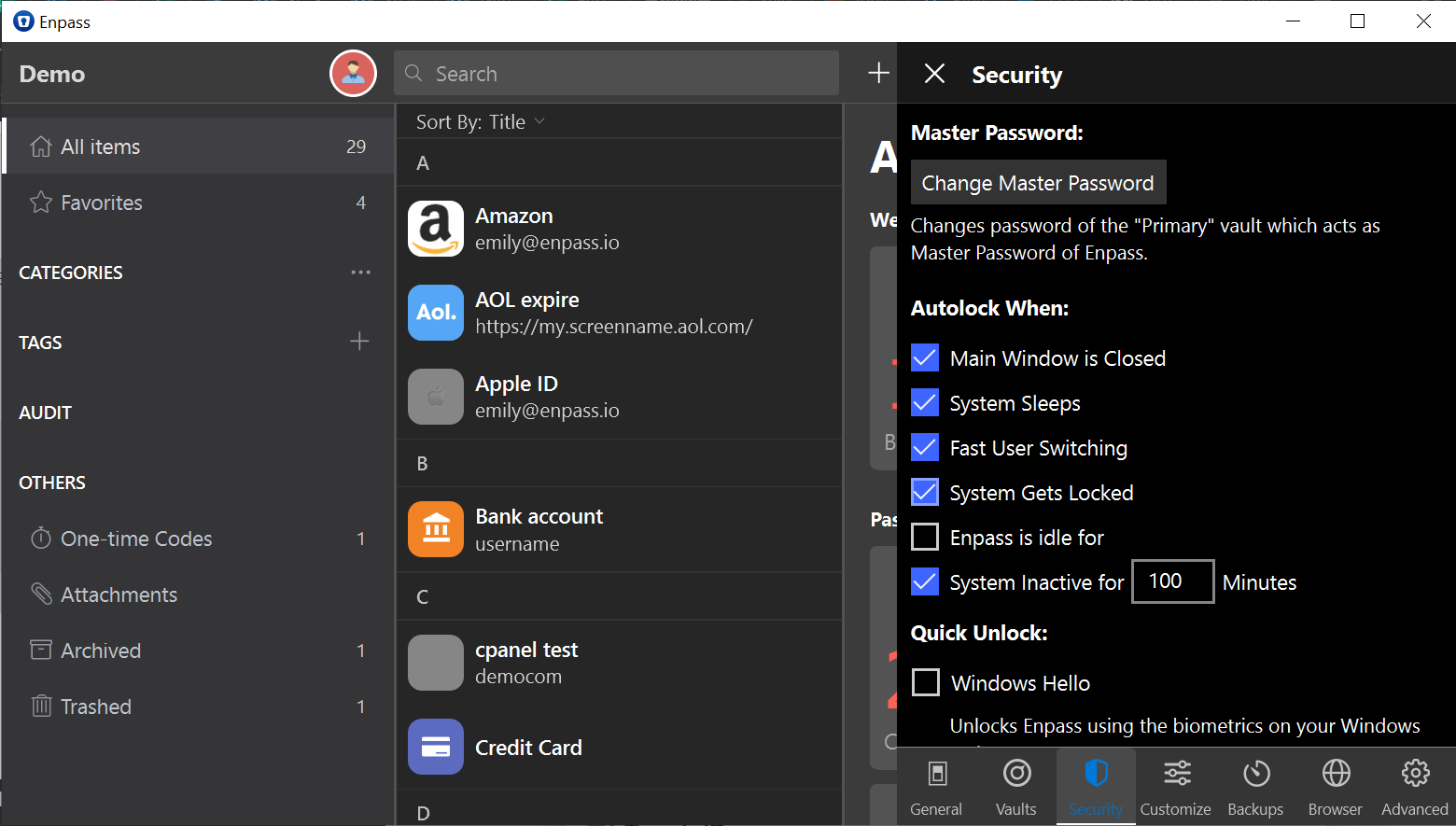Screen dimensions: 1456x826
Task: Open Amazon emily@enpass.io entry
Action: (x=620, y=229)
